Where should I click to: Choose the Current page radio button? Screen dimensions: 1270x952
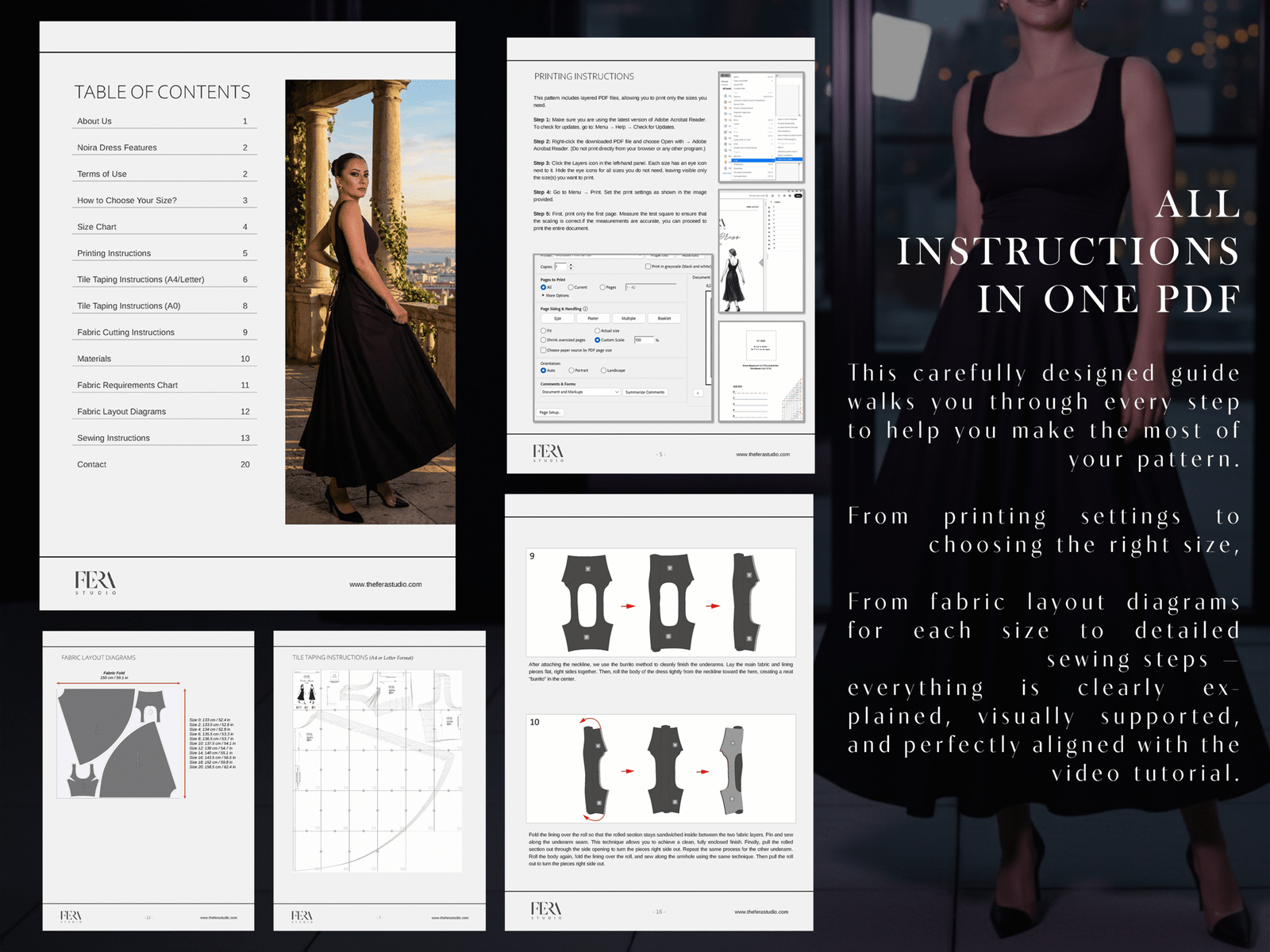click(x=571, y=287)
